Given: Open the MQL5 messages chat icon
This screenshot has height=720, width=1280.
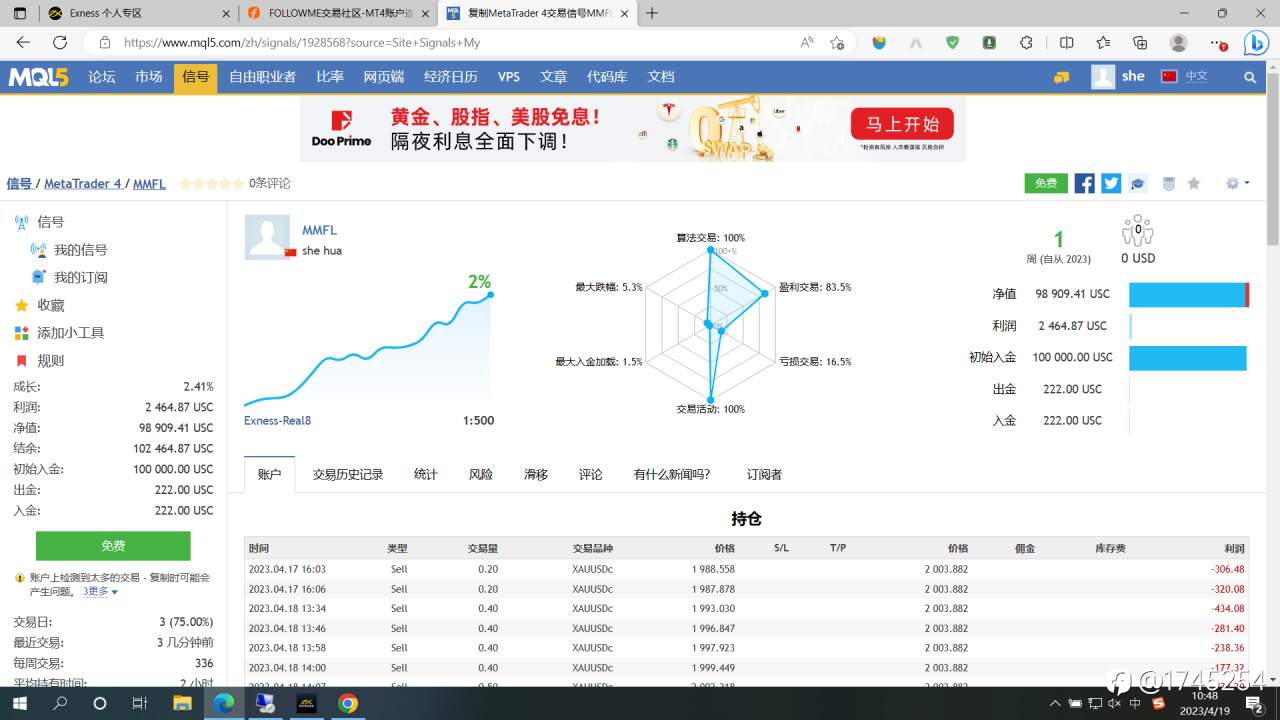Looking at the screenshot, I should click(1061, 77).
